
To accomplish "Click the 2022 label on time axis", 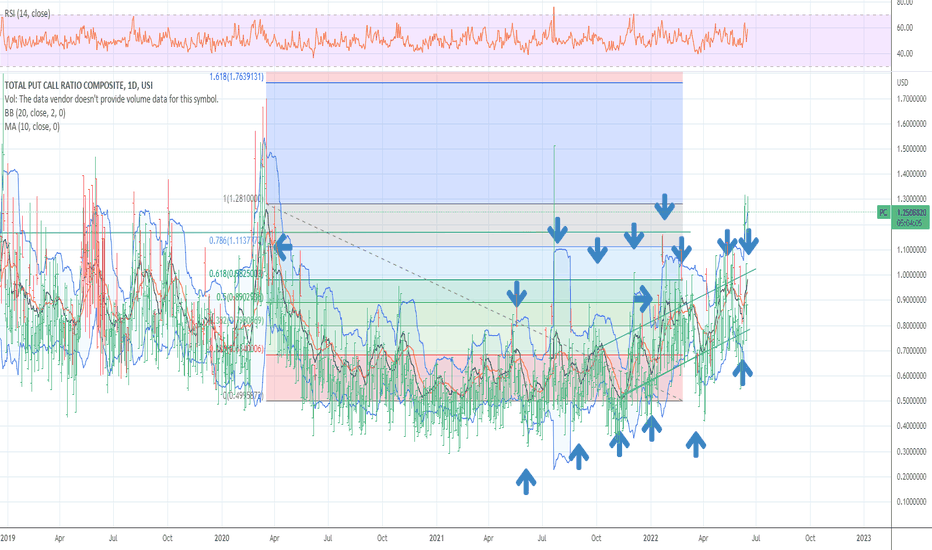I will pos(650,538).
